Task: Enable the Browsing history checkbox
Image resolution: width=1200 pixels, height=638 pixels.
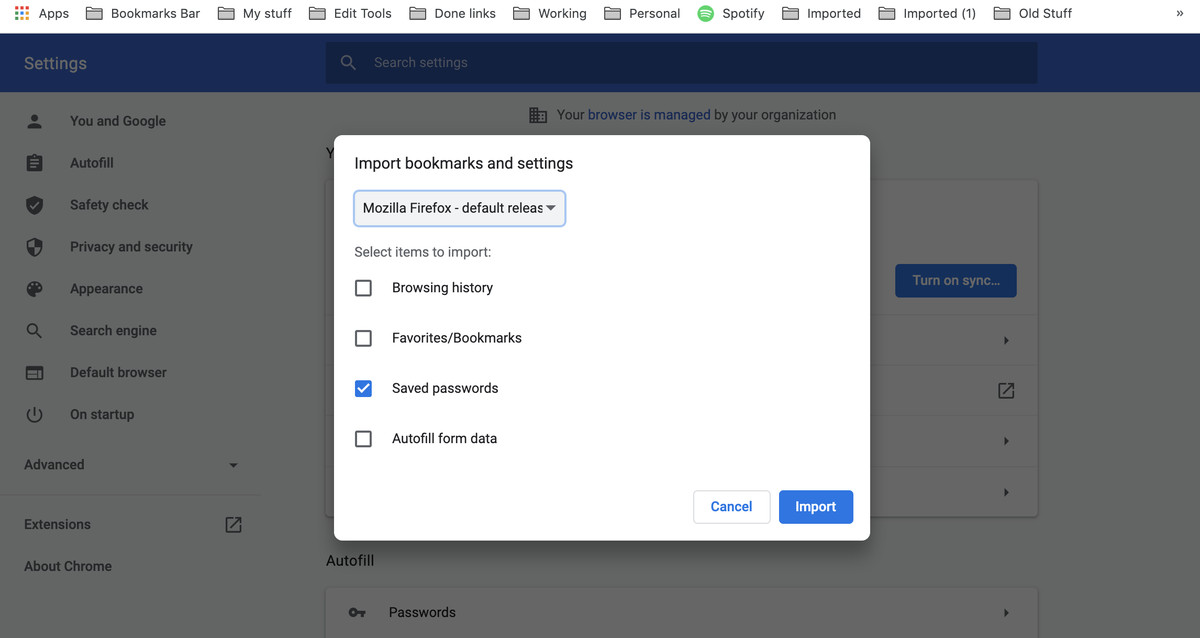Action: [364, 288]
